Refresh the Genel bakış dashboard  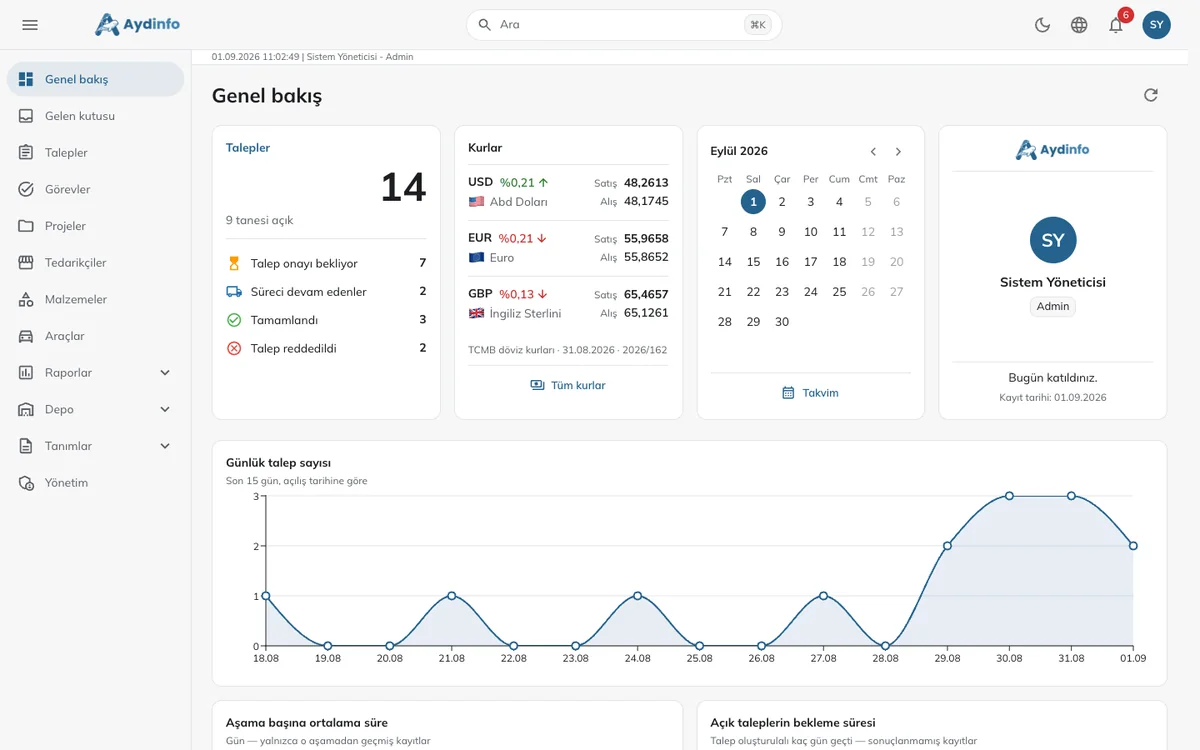pos(1151,95)
